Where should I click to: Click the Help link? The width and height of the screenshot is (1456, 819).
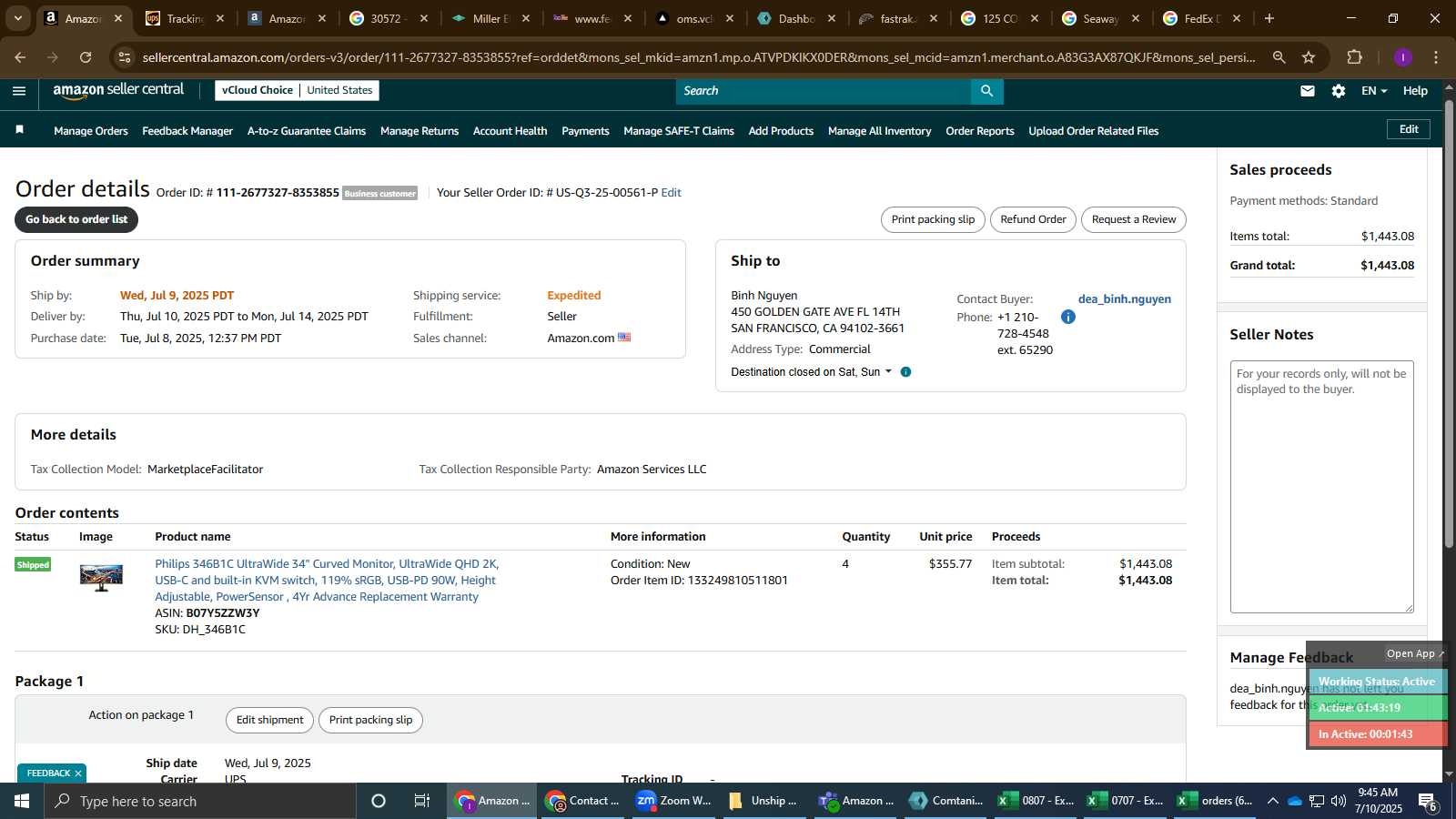coord(1415,91)
